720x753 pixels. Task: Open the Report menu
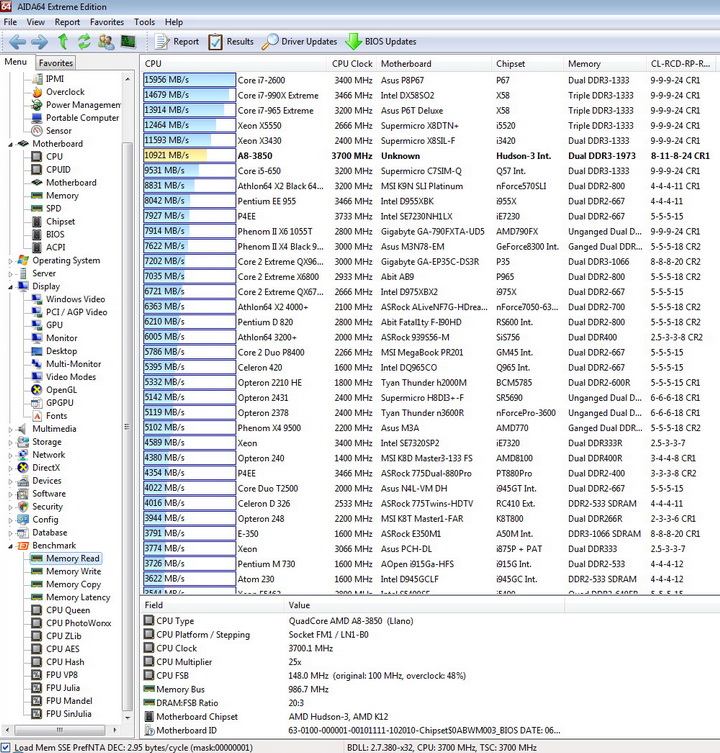tap(67, 22)
